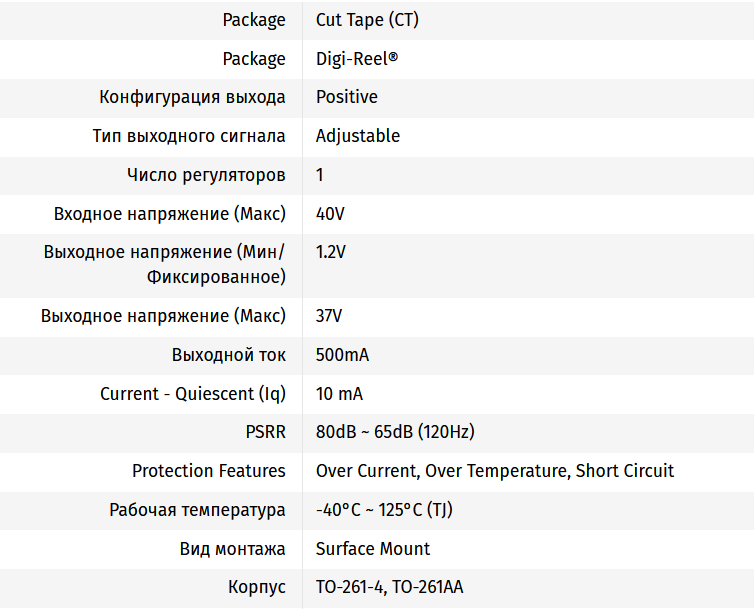
Task: Click the 37V maximum output voltage
Action: [329, 316]
